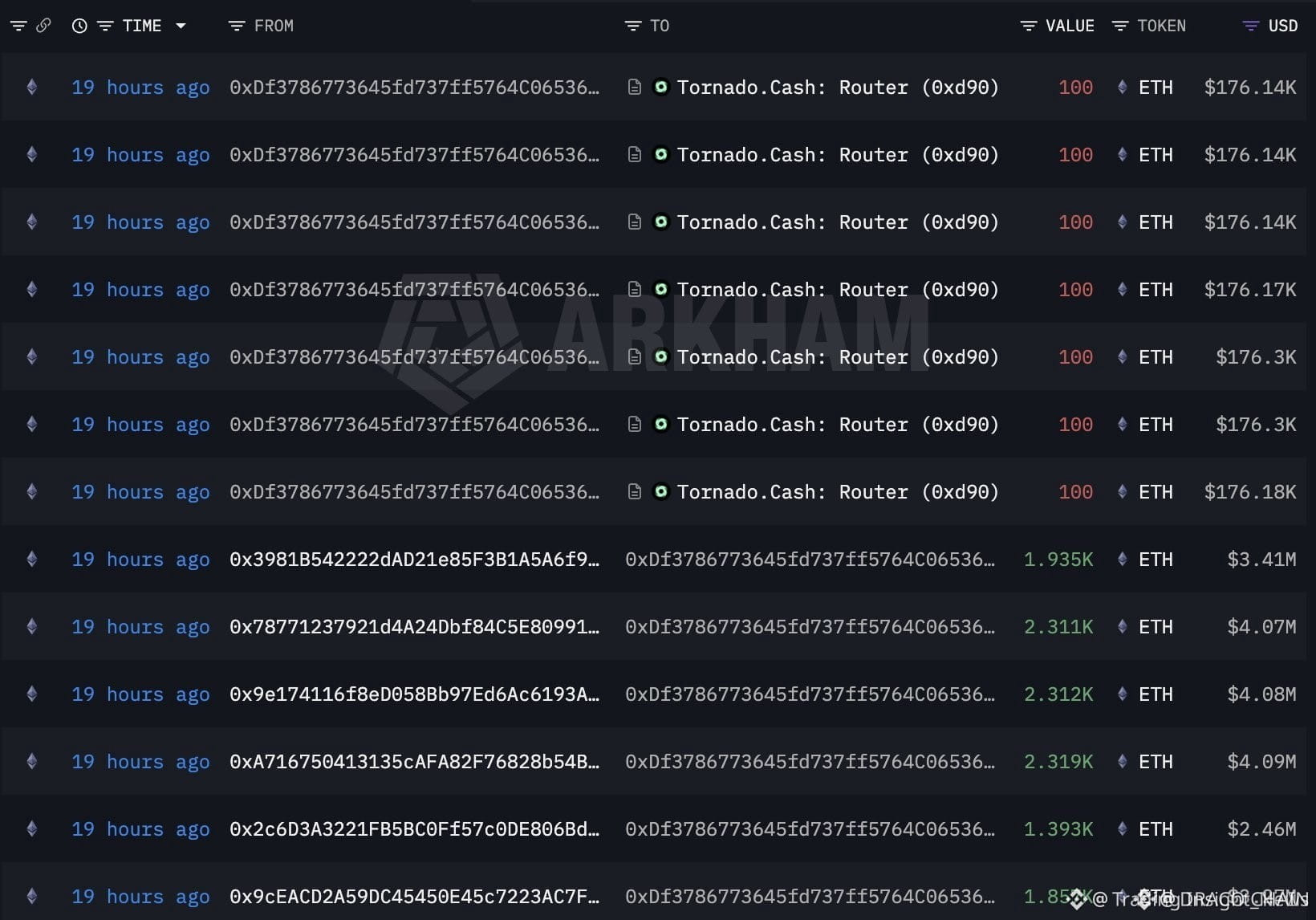Open the filter icon left of the link icon

18,26
